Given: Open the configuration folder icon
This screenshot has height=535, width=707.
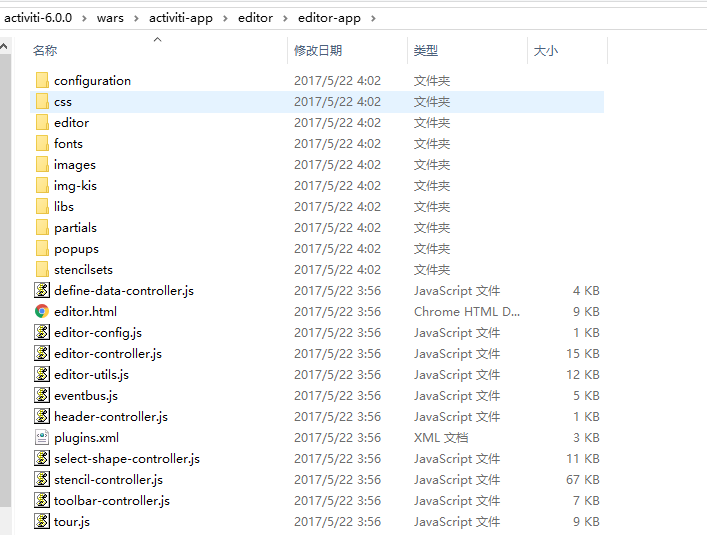Looking at the screenshot, I should pyautogui.click(x=42, y=80).
